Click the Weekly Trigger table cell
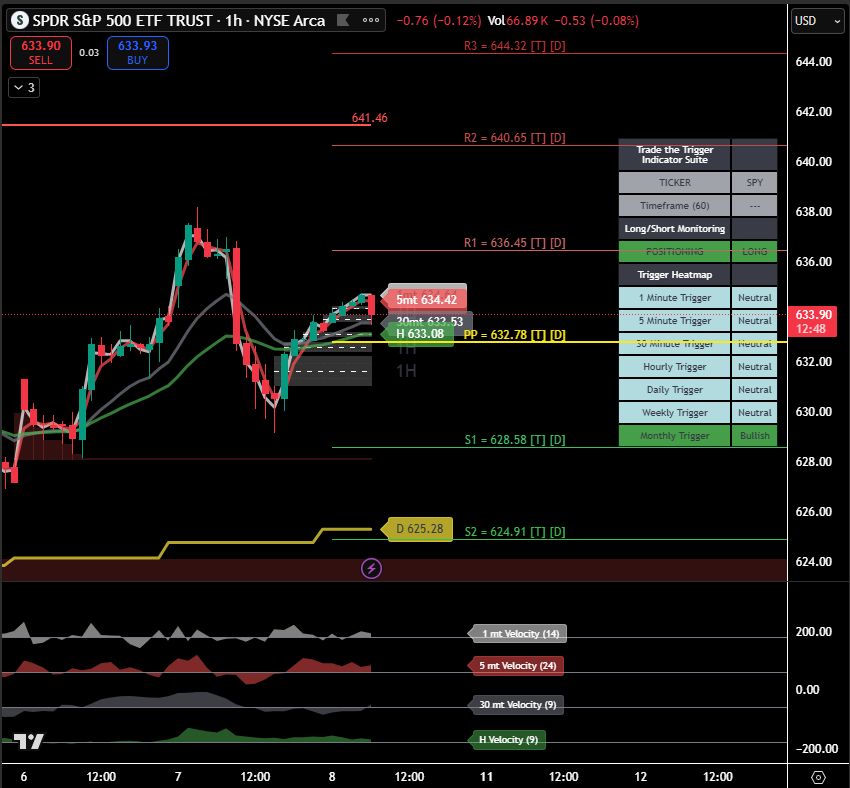Viewport: 850px width, 788px height. pyautogui.click(x=674, y=413)
